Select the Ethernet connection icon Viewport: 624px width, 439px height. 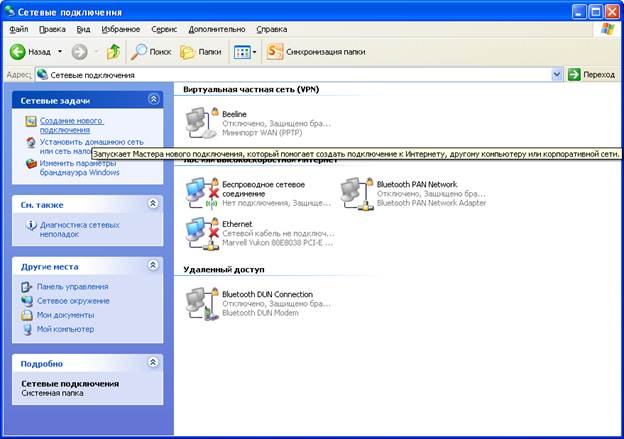click(203, 233)
